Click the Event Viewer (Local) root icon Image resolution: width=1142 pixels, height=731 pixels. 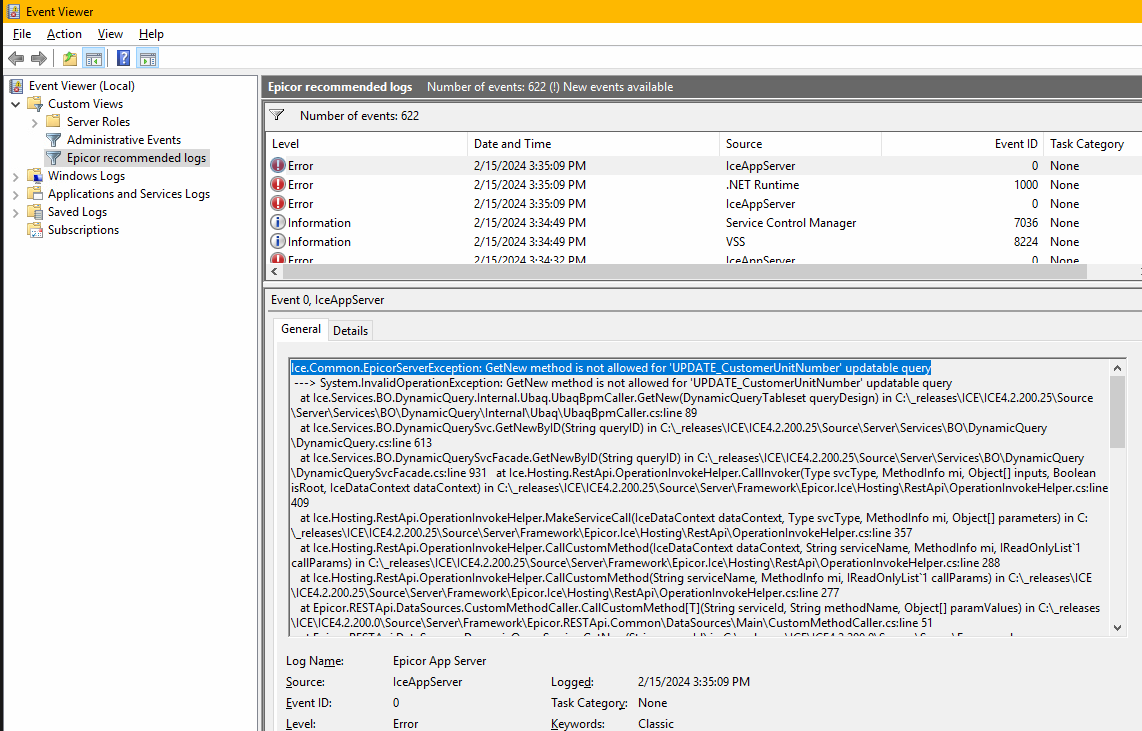[16, 86]
